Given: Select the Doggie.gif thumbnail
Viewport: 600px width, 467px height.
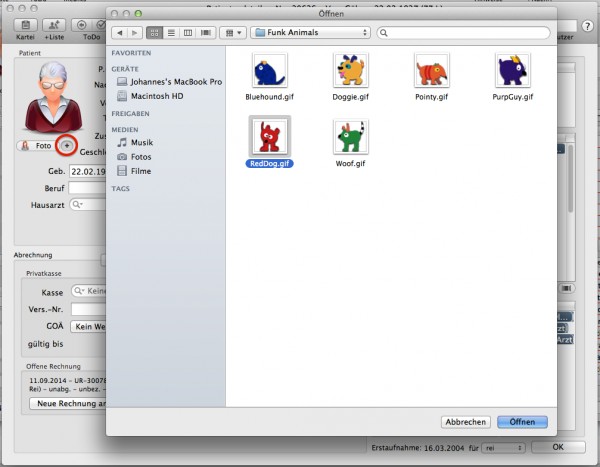Looking at the screenshot, I should click(351, 70).
